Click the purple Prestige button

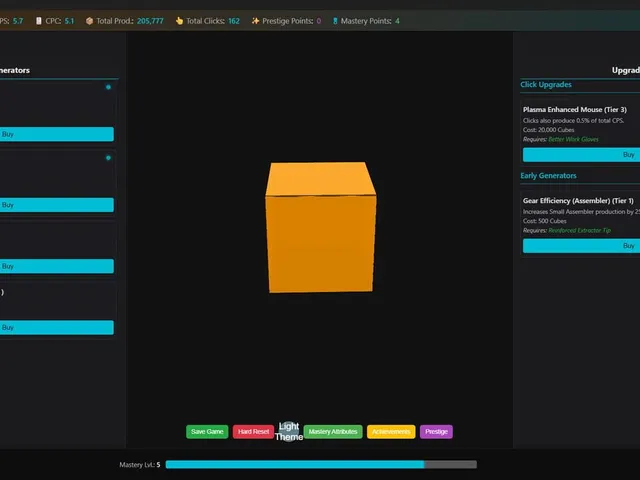click(436, 431)
